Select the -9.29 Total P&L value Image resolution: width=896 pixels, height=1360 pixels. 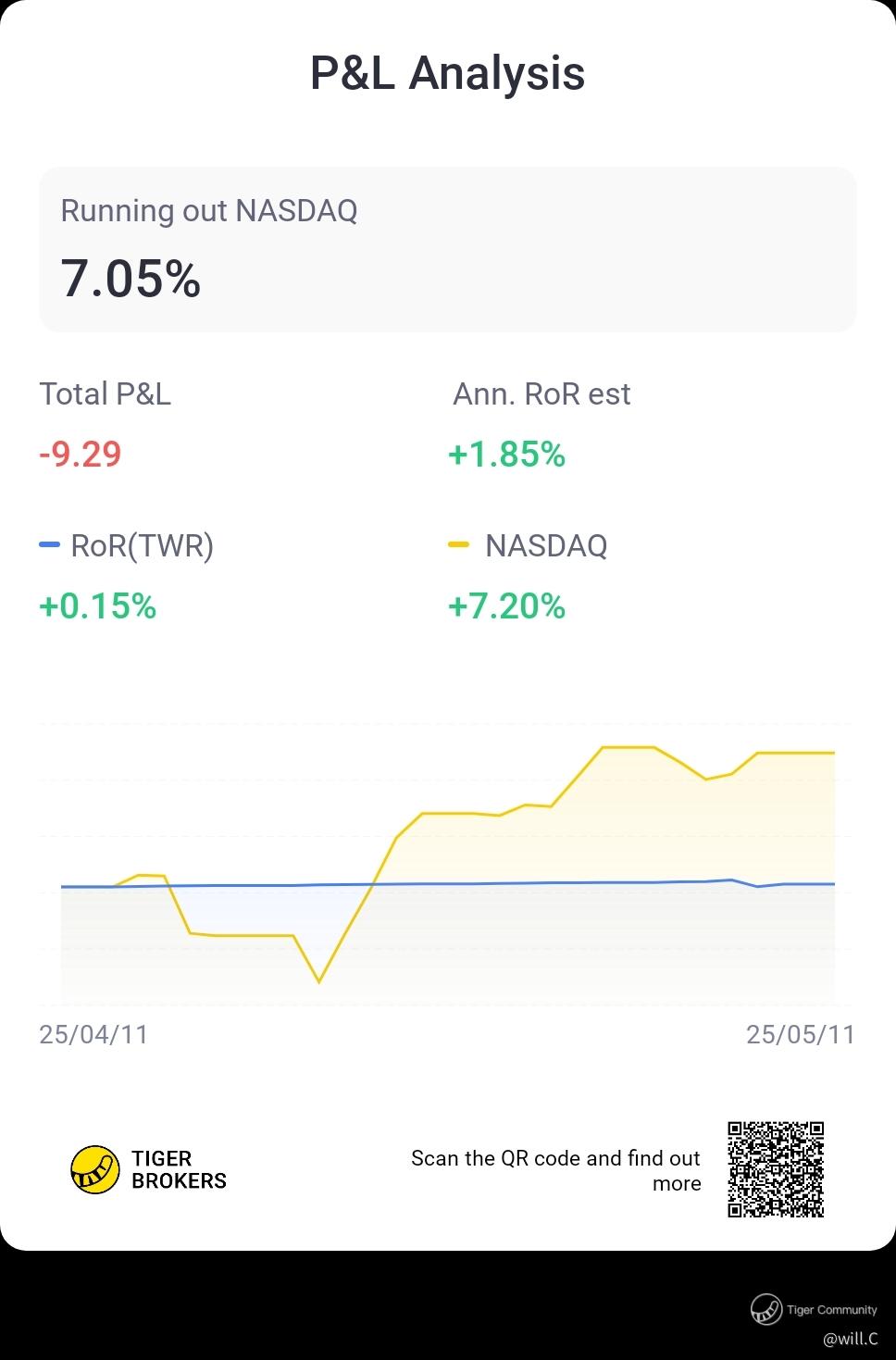click(x=81, y=455)
